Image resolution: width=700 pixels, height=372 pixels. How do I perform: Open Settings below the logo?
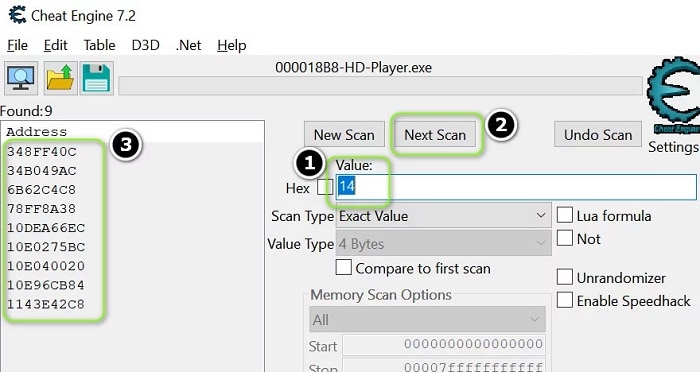673,147
